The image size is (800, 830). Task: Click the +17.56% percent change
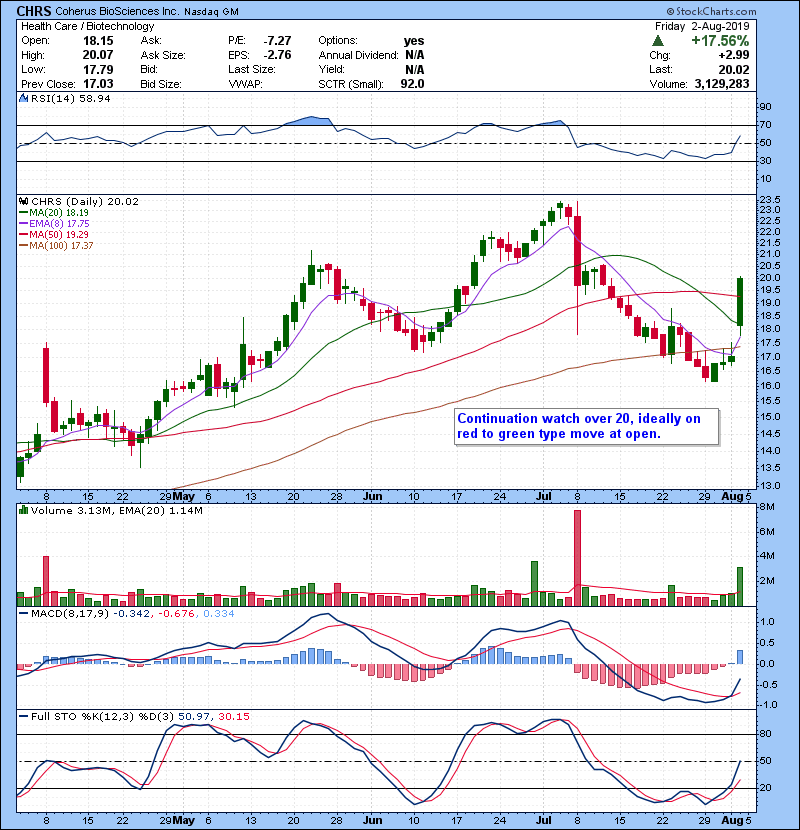720,41
